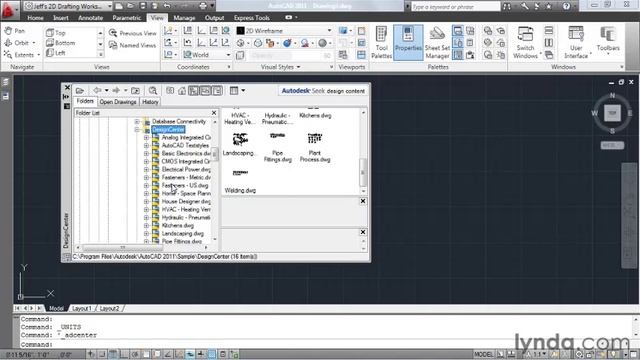
Task: Click the Previous View icon
Action: pyautogui.click(x=113, y=33)
